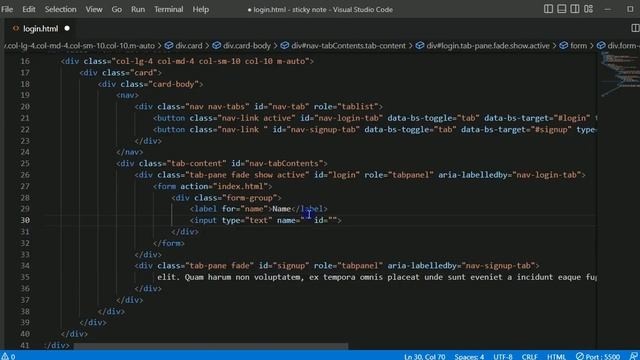Split the editor to the right

[635, 28]
